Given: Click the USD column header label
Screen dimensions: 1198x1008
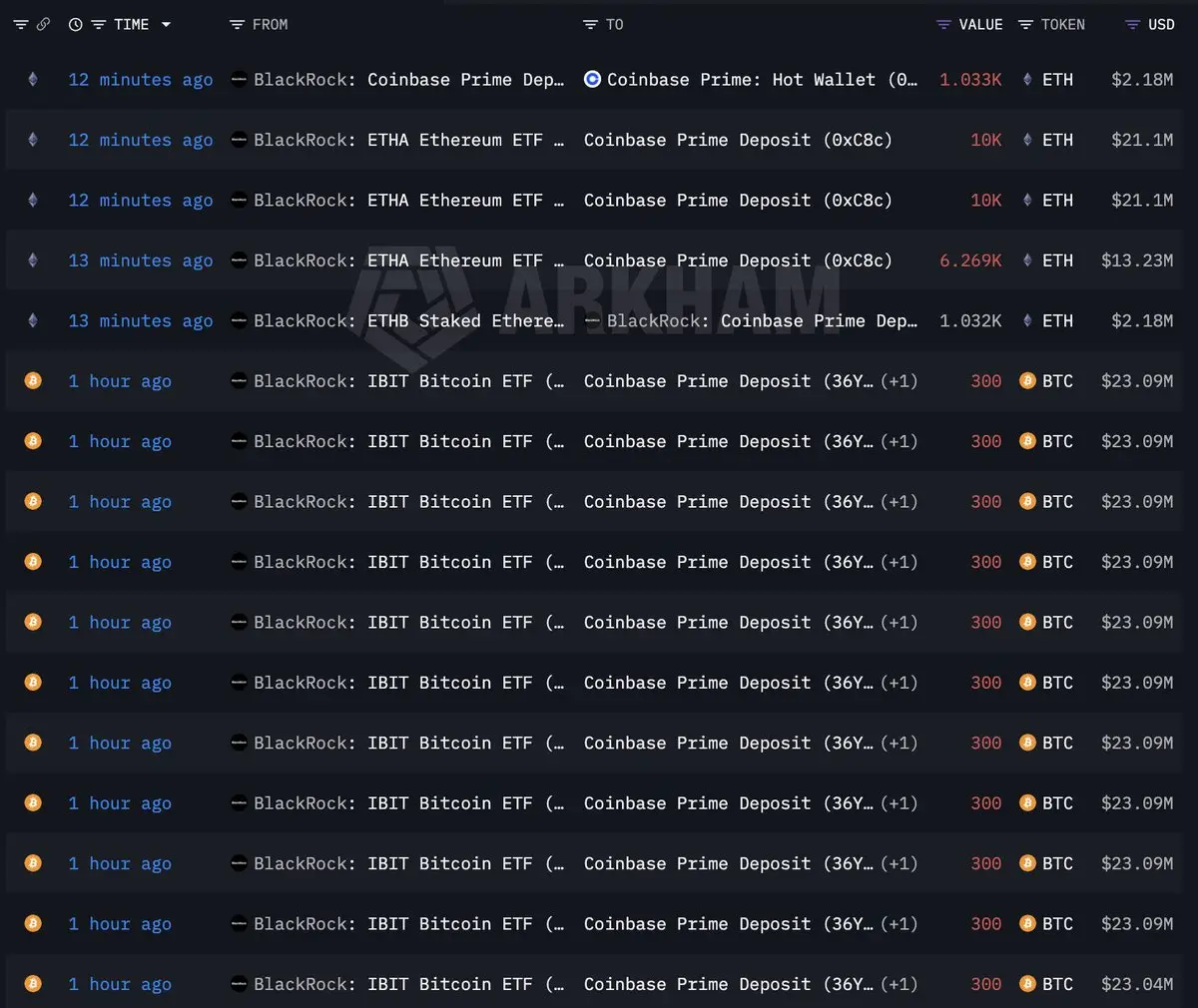Looking at the screenshot, I should click(1161, 25).
